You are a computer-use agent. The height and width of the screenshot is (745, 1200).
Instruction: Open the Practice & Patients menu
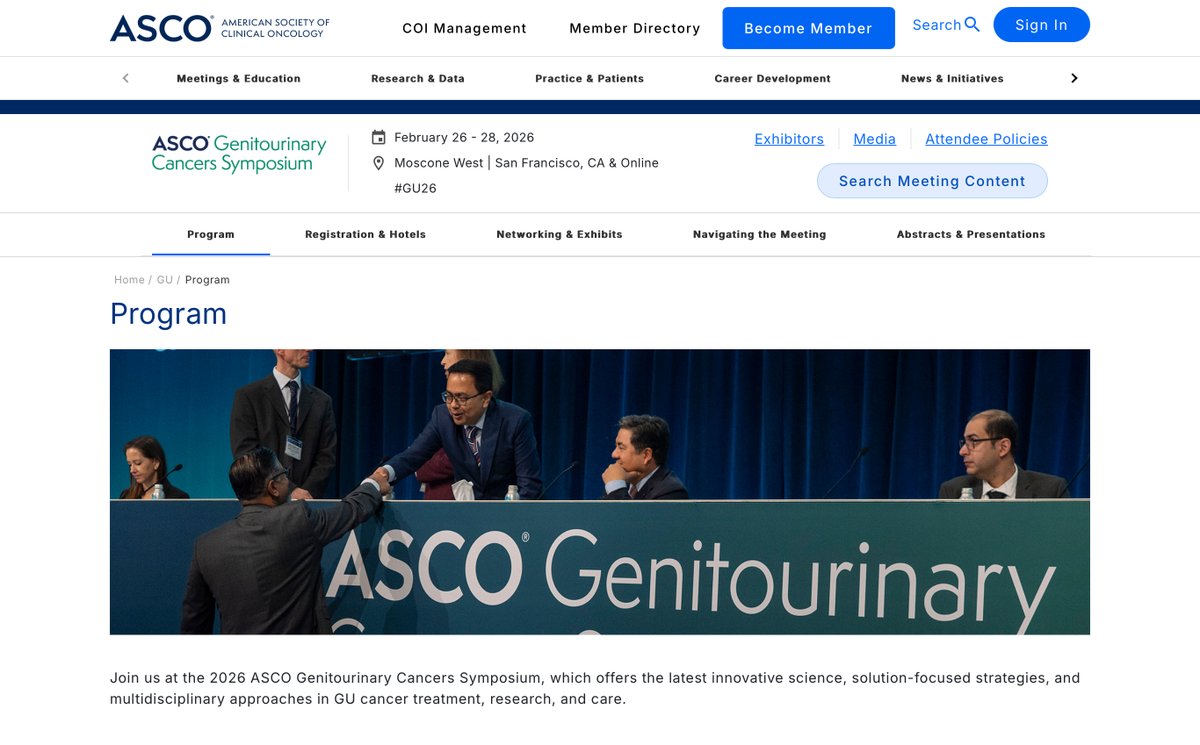point(589,78)
